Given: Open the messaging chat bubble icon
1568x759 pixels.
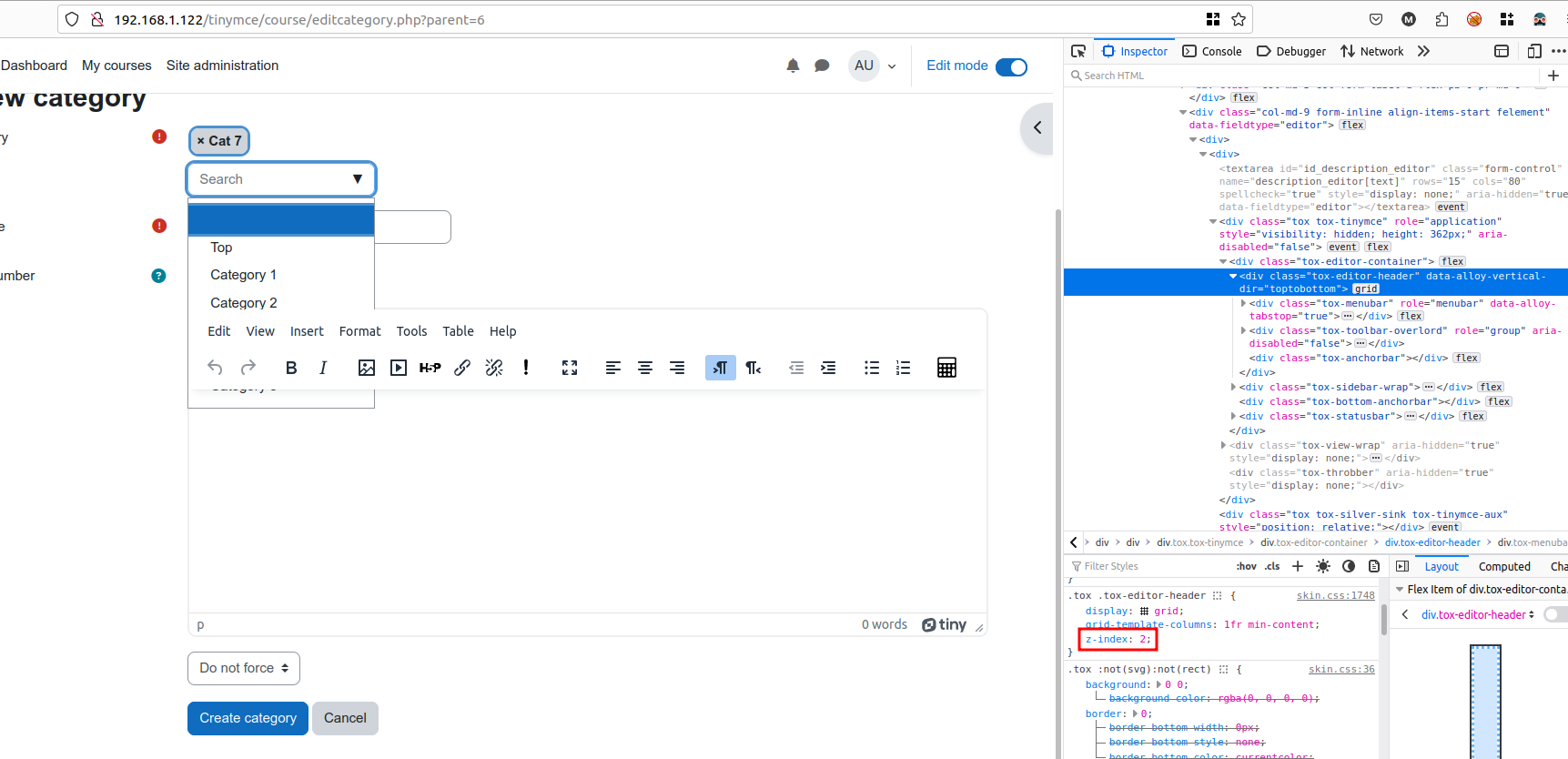Looking at the screenshot, I should [x=822, y=66].
